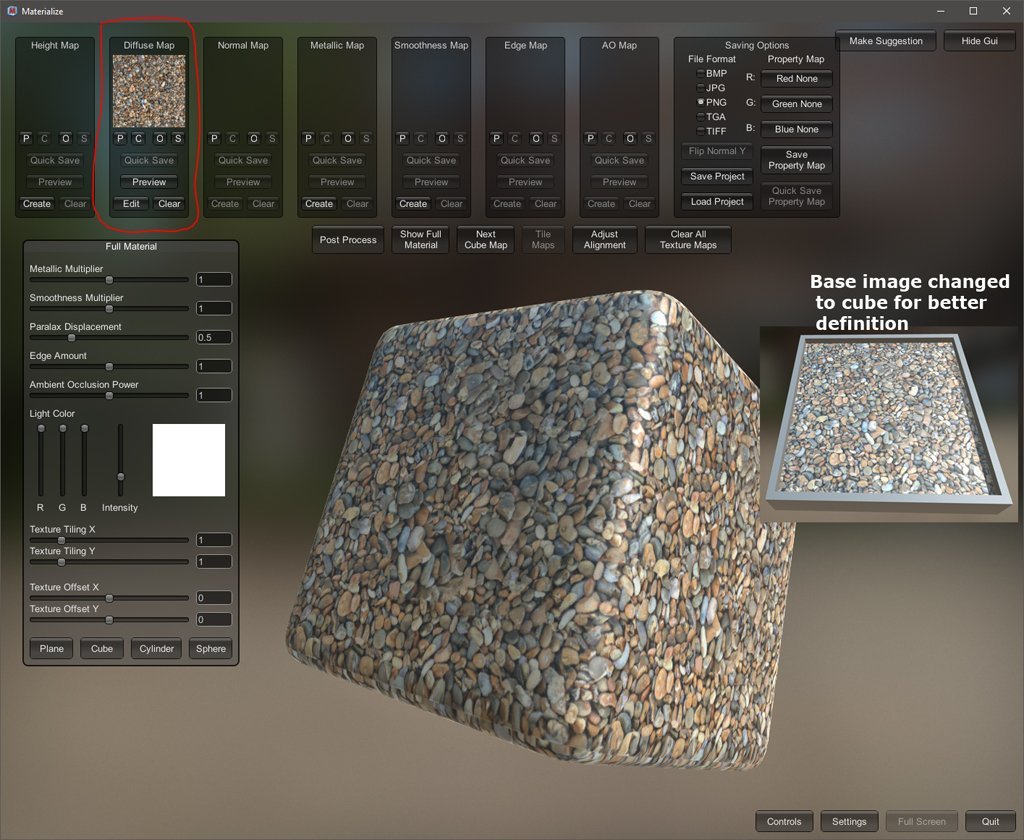The height and width of the screenshot is (840, 1024).
Task: Open the Blue channel property map selector
Action: click(796, 129)
